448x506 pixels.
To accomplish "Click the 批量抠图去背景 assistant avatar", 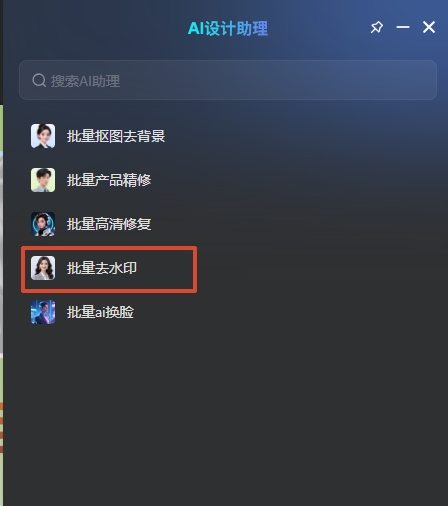I will click(43, 136).
